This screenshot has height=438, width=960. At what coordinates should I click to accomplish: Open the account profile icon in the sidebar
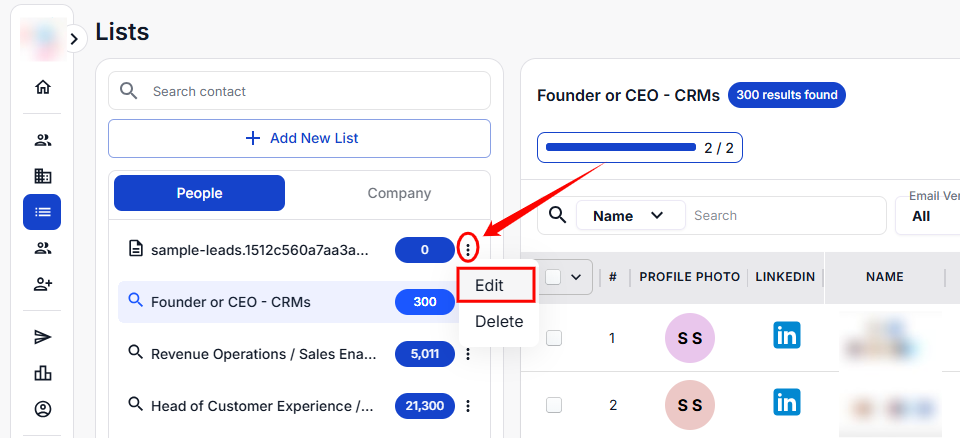click(42, 409)
